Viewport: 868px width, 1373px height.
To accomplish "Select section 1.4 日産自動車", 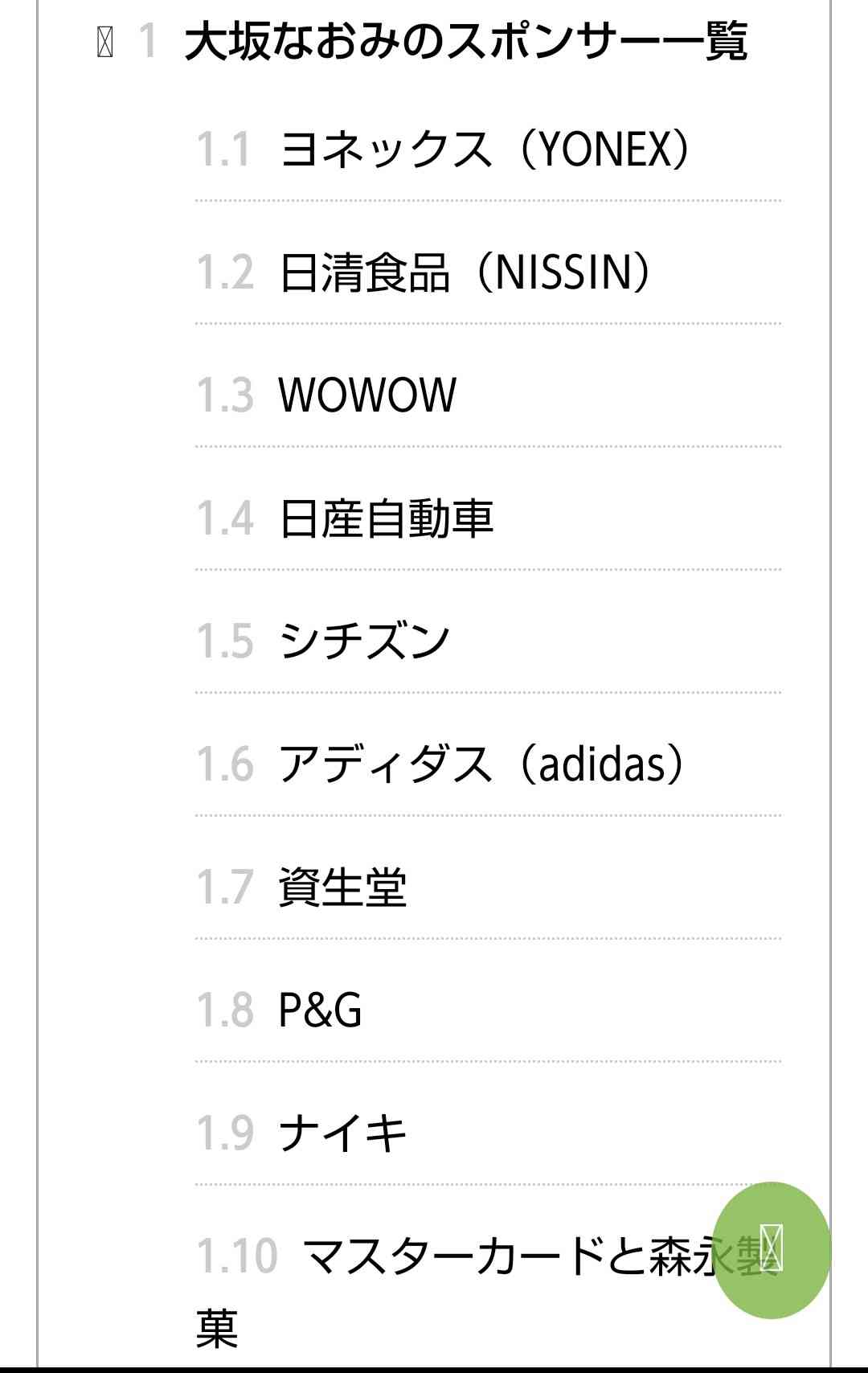I will (386, 518).
